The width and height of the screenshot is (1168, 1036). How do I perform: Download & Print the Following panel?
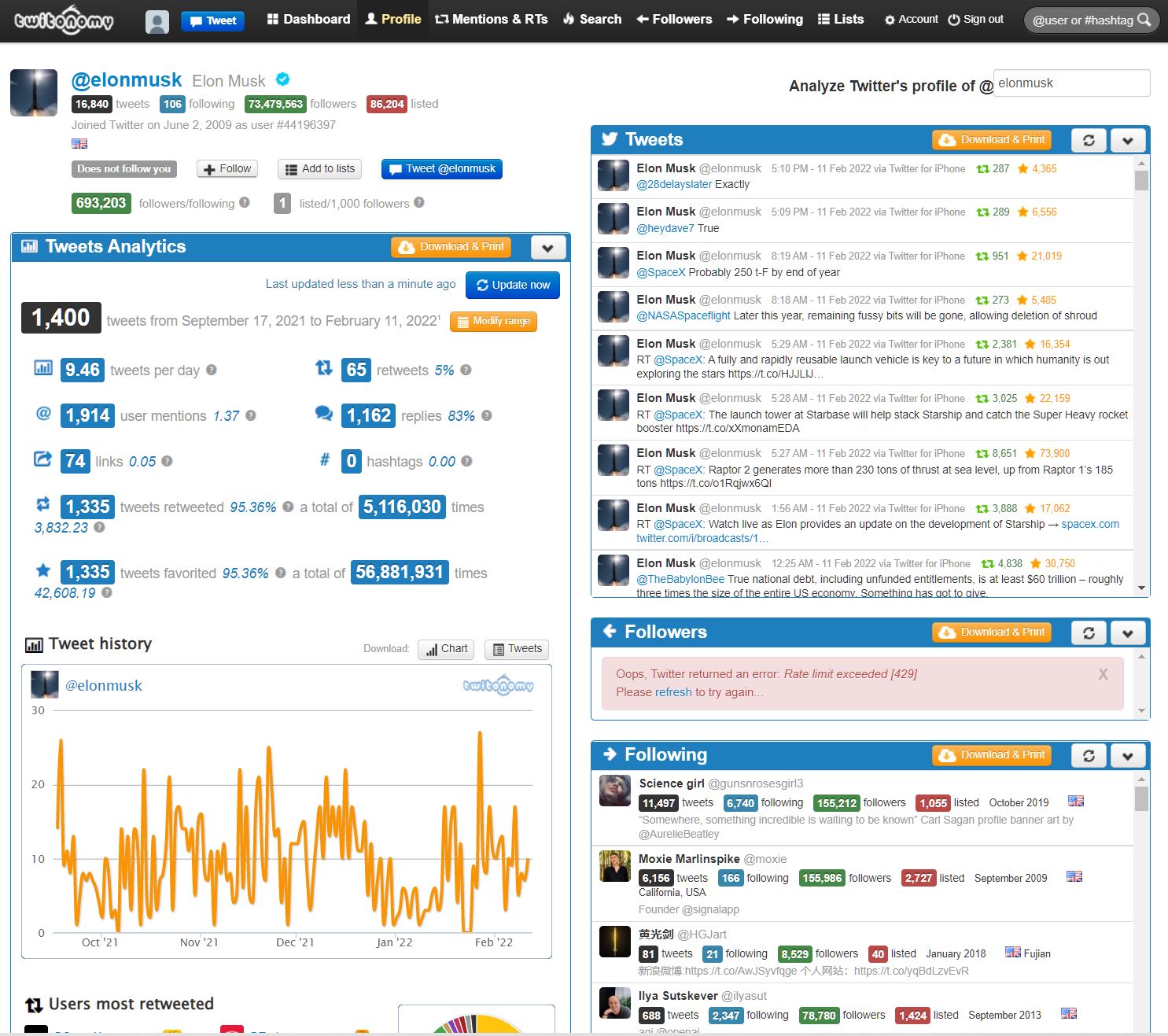point(992,755)
